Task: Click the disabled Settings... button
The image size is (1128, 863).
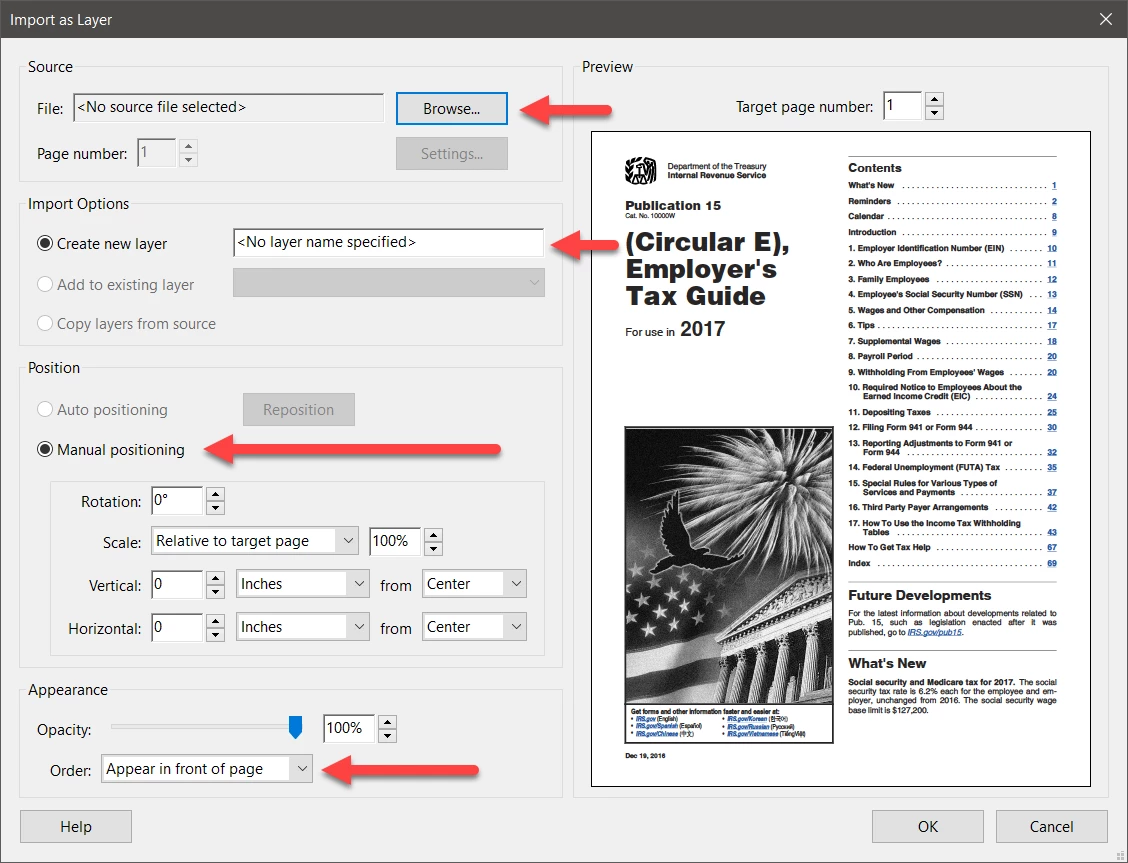Action: (x=451, y=154)
